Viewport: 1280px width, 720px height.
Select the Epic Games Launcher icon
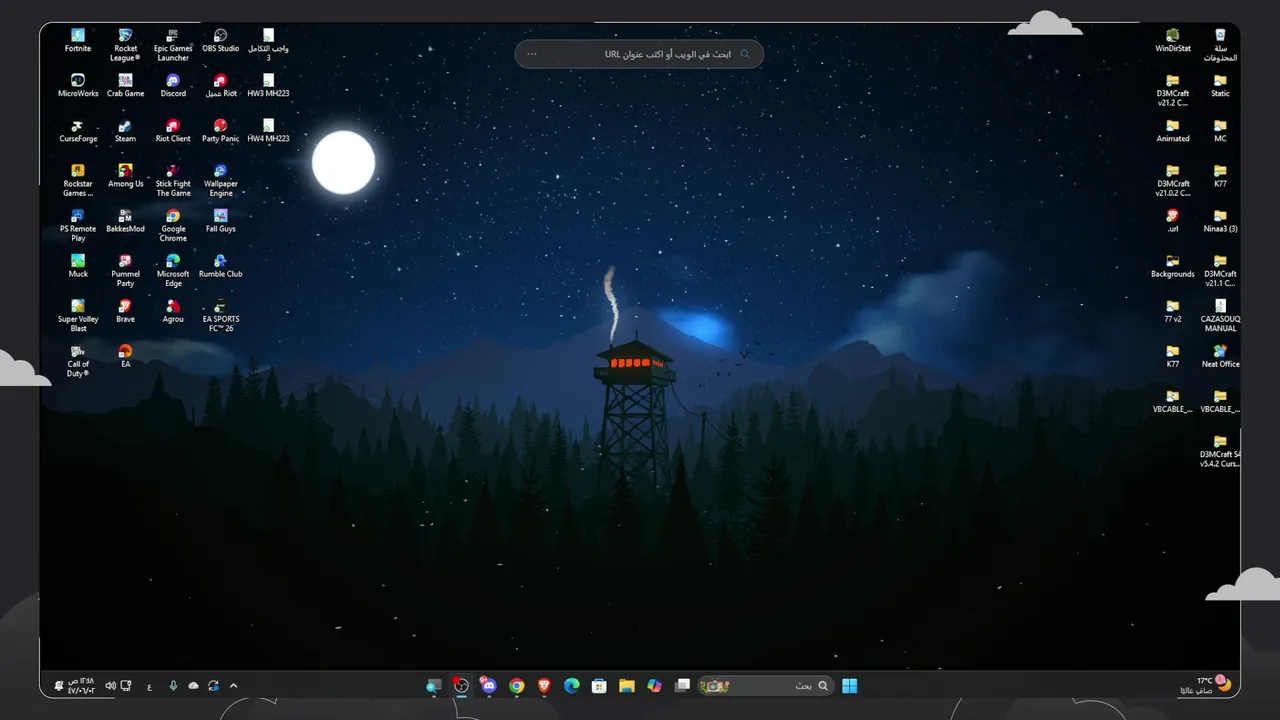tap(173, 45)
